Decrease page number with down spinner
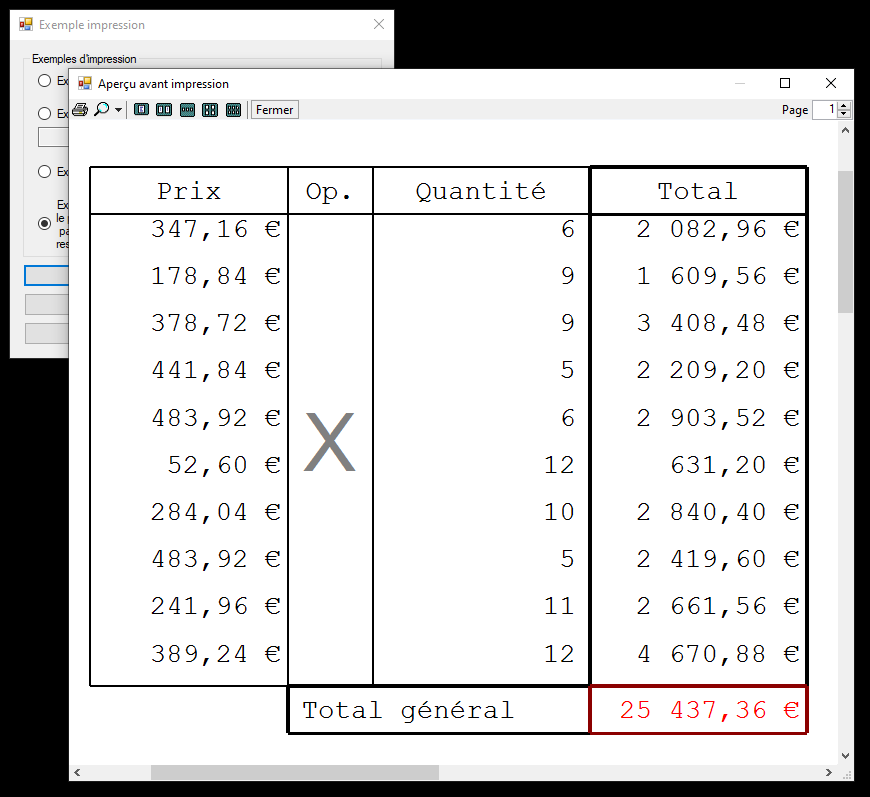 pos(844,114)
